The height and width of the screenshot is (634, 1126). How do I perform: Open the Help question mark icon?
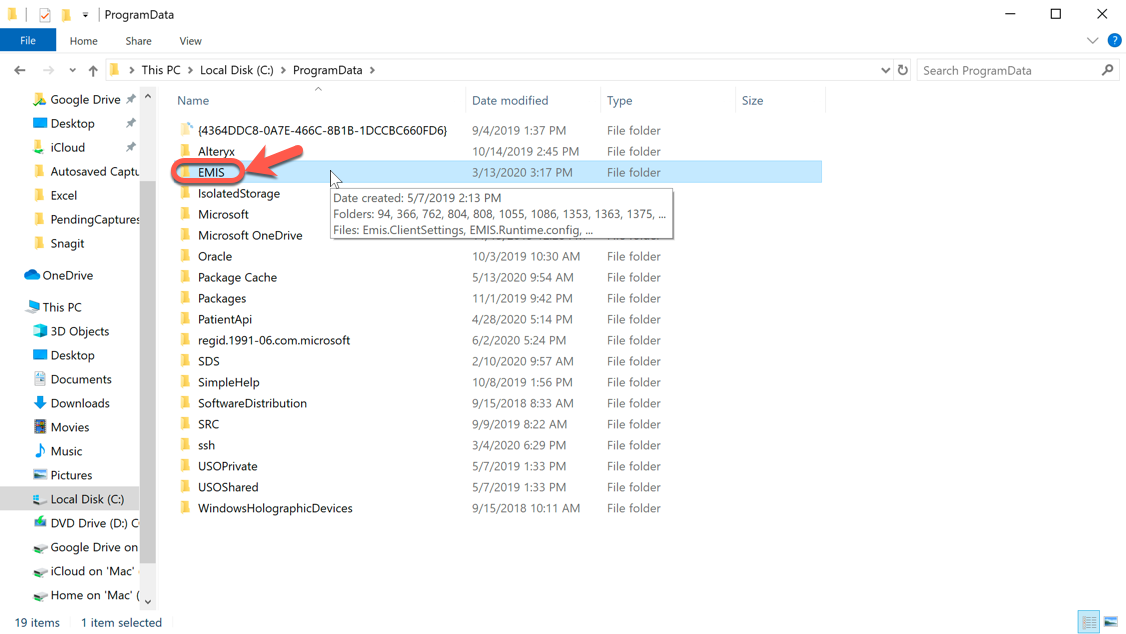pos(1115,40)
